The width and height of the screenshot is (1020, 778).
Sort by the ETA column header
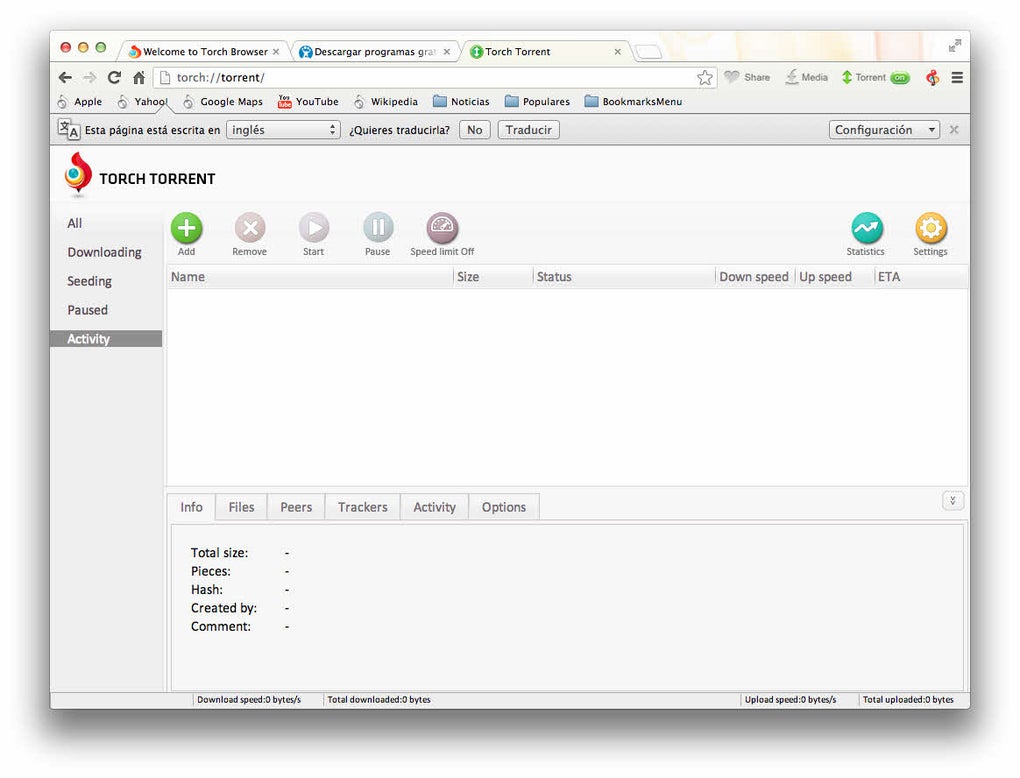921,277
